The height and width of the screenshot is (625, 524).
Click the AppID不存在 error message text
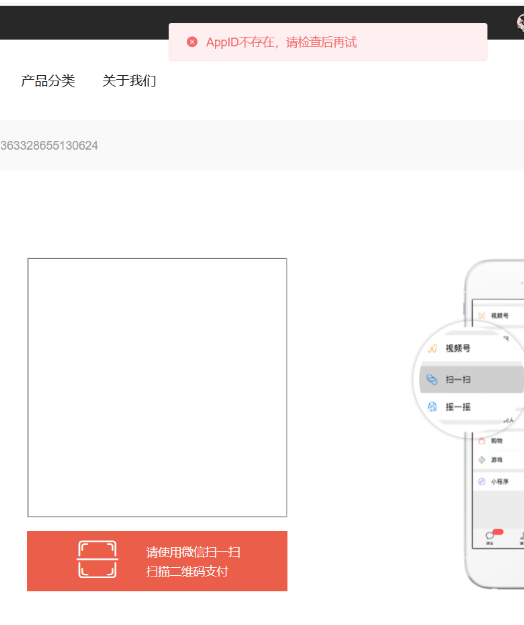[281, 42]
